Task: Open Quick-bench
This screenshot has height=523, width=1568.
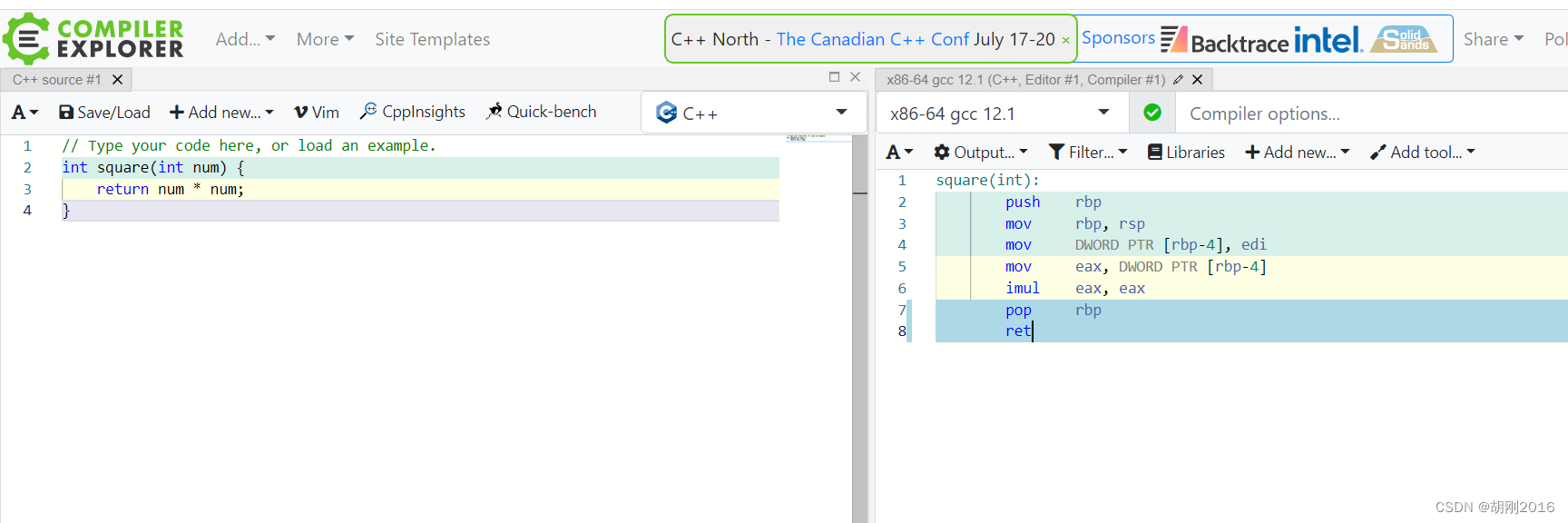Action: [541, 112]
